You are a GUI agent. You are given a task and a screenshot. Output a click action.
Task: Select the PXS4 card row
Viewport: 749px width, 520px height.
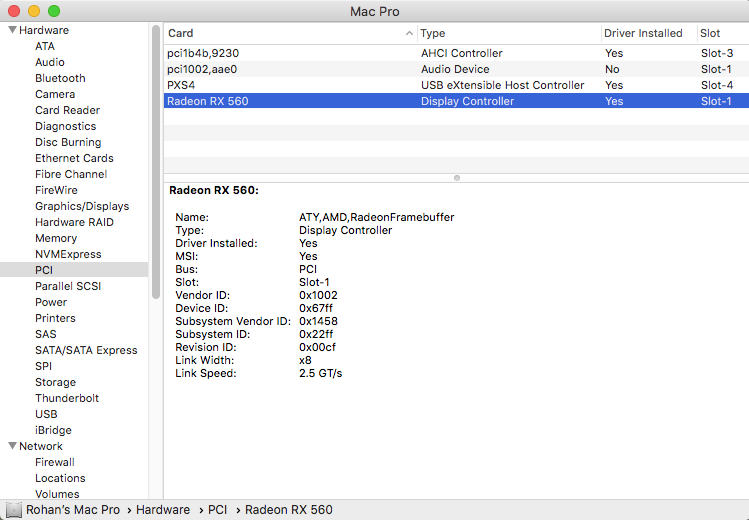456,85
